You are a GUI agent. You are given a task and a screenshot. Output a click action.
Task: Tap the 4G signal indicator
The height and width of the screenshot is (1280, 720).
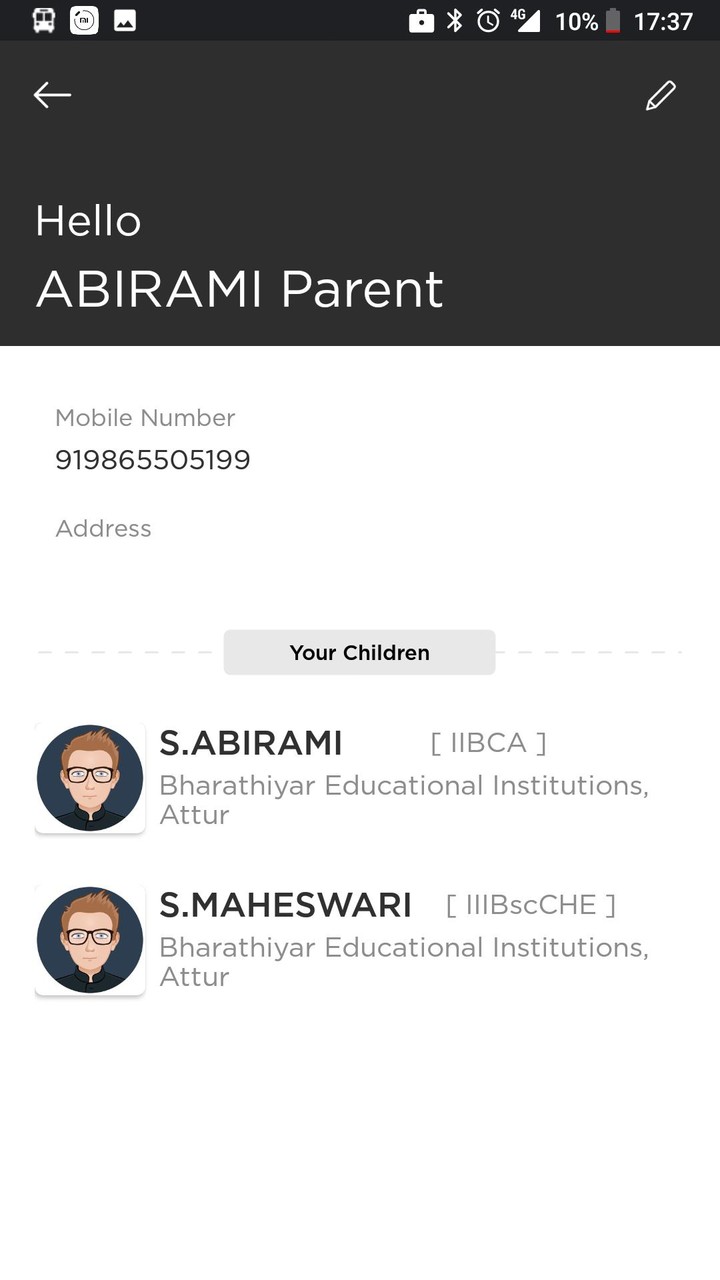(x=524, y=21)
